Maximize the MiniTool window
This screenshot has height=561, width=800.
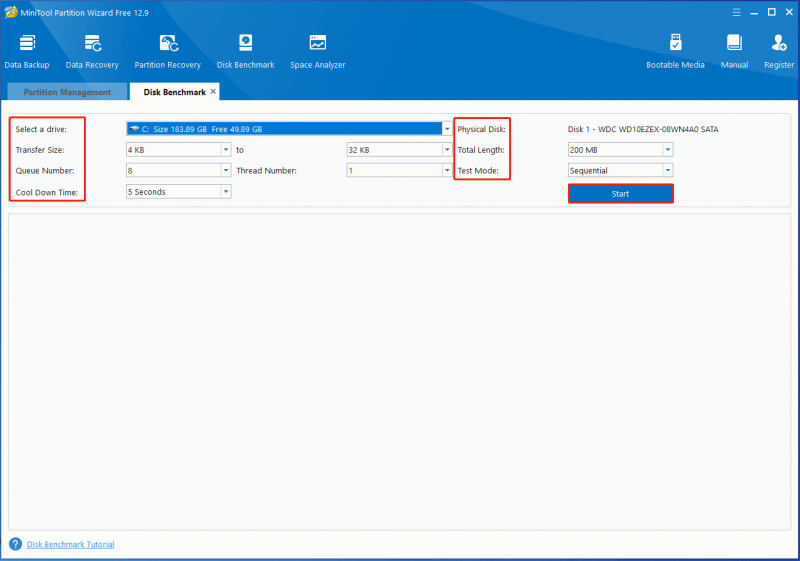(x=771, y=12)
